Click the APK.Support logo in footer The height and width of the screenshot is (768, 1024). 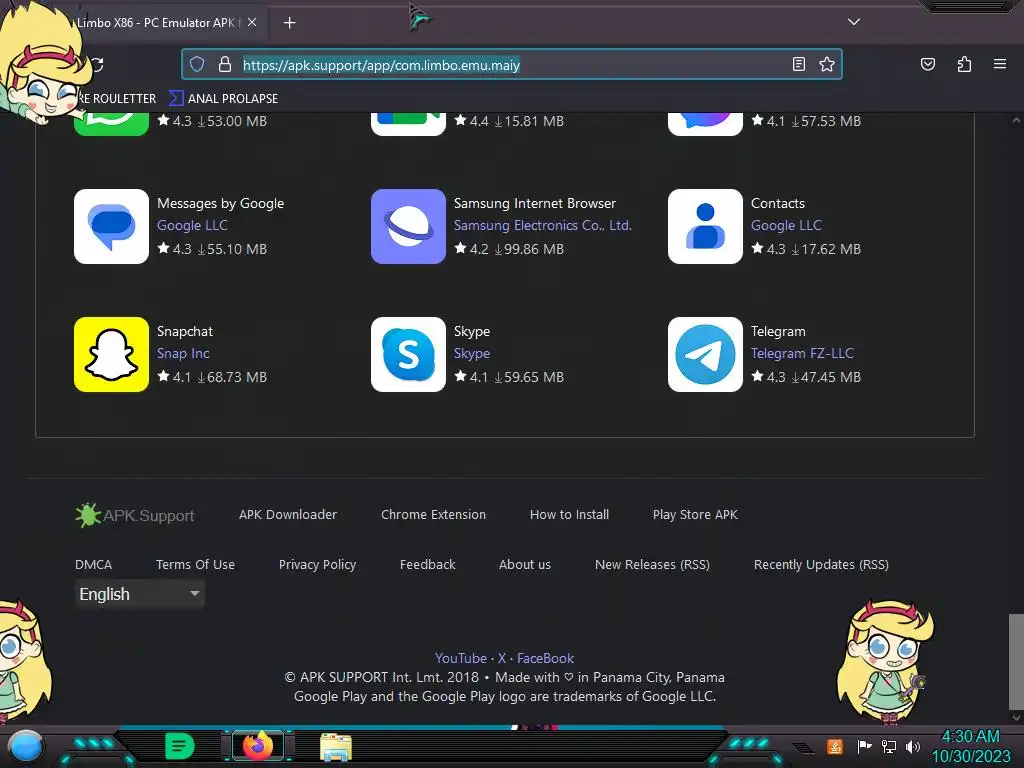click(x=135, y=515)
